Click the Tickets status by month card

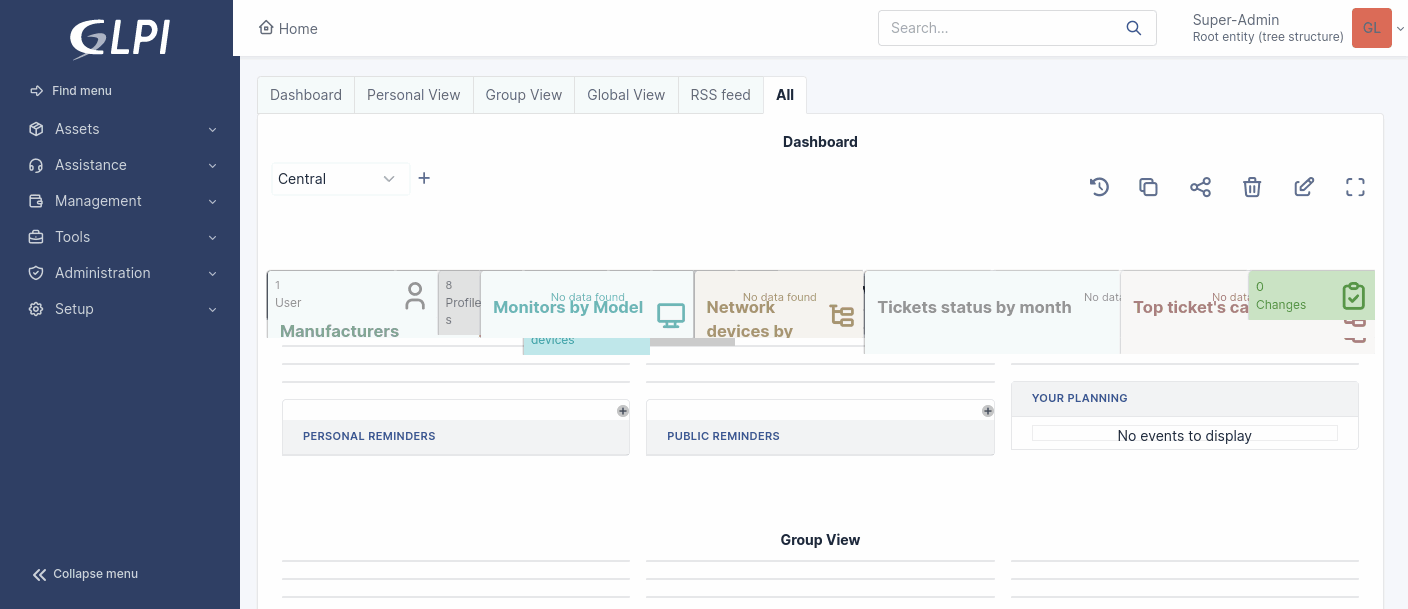[992, 311]
